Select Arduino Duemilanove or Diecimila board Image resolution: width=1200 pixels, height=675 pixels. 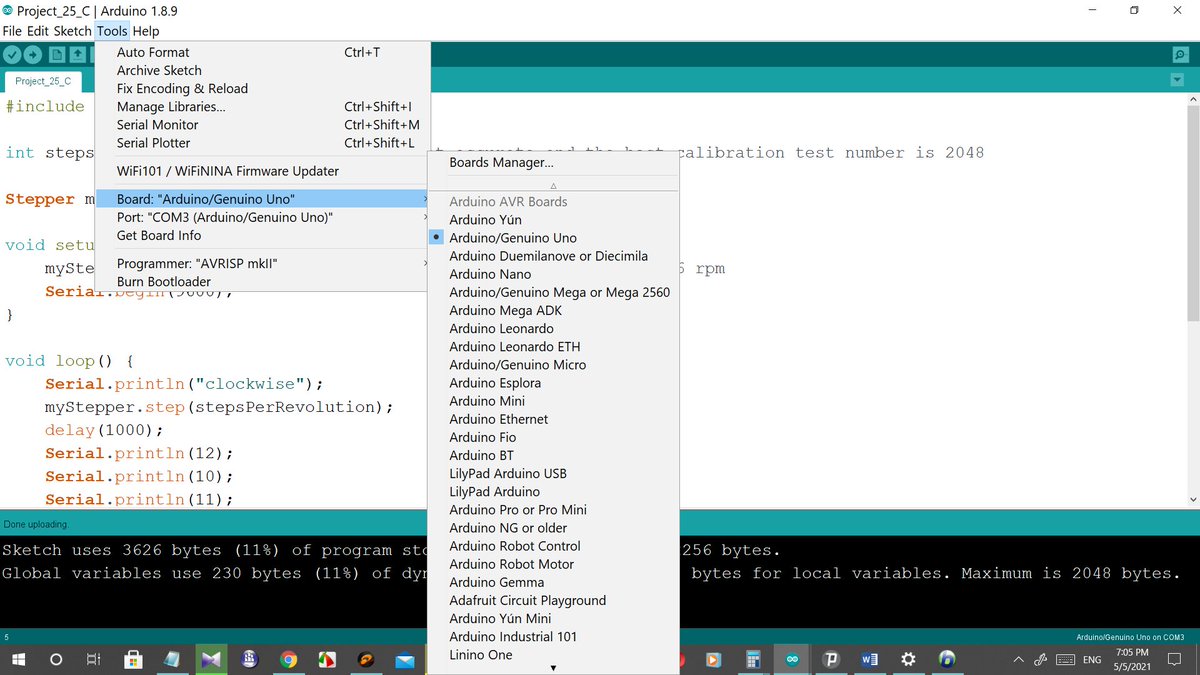pos(553,256)
